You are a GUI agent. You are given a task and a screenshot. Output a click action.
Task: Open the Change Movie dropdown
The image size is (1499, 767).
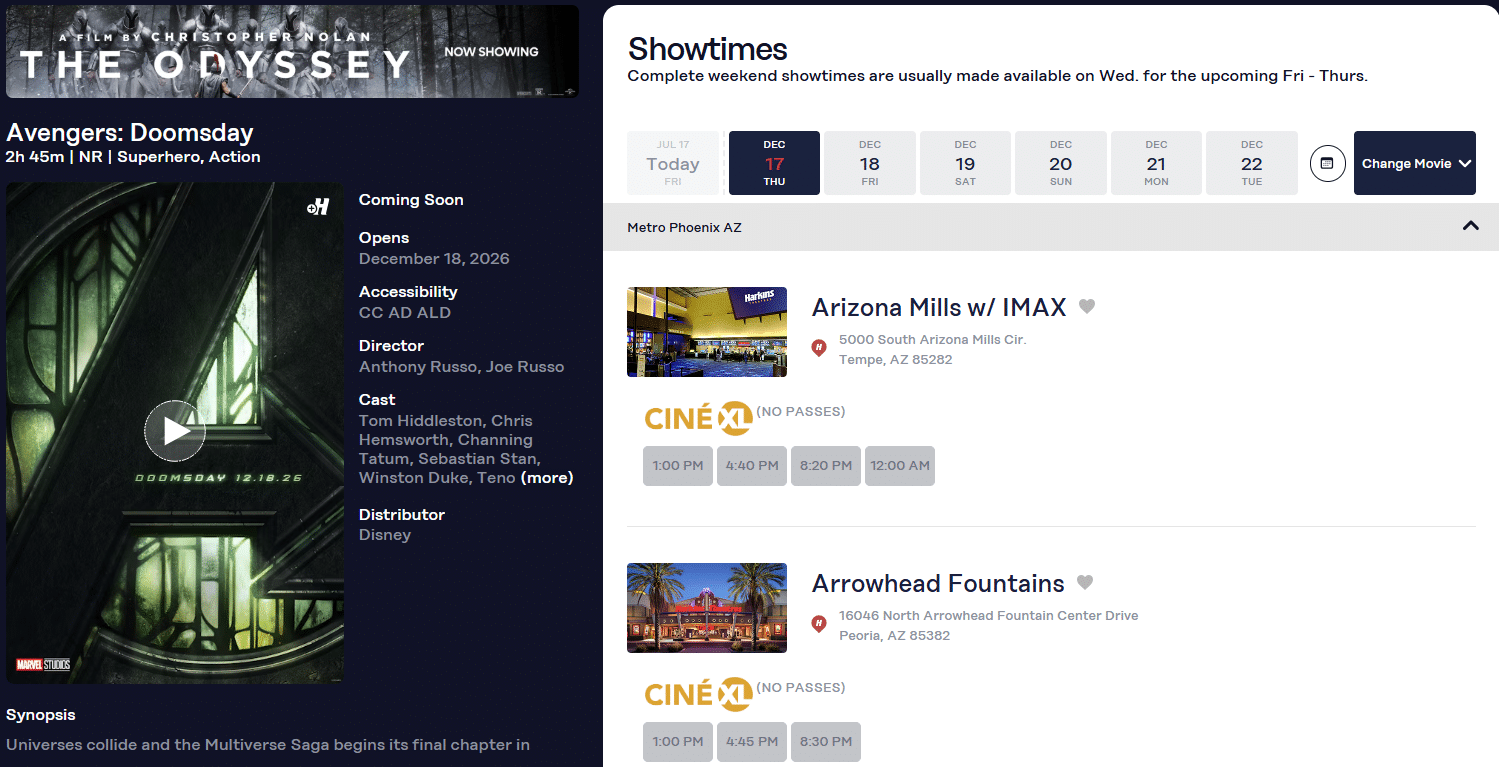[x=1415, y=163]
